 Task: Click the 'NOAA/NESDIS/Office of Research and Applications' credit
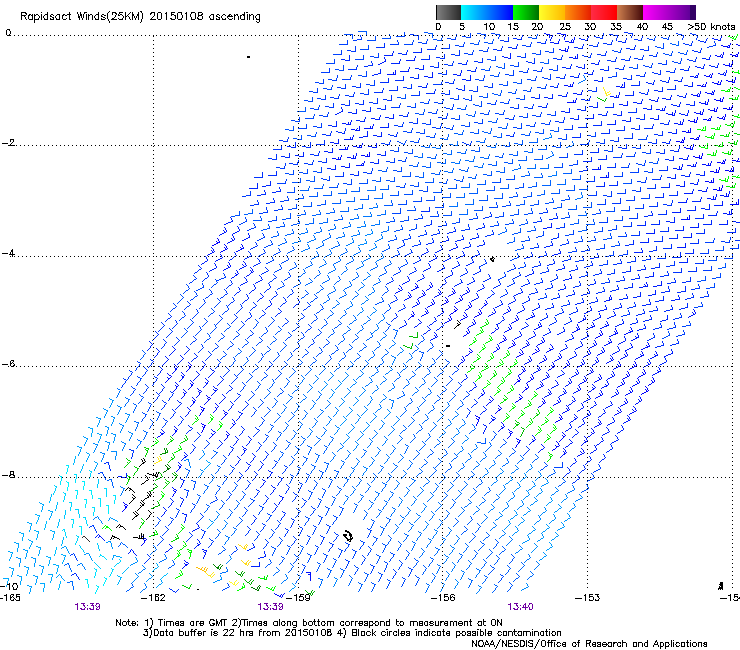tap(589, 644)
